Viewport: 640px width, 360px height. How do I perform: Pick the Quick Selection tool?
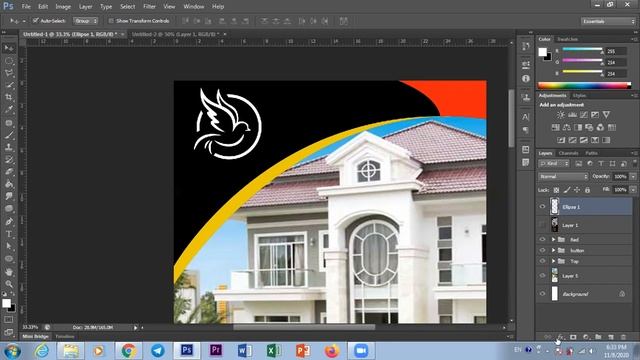(x=9, y=85)
